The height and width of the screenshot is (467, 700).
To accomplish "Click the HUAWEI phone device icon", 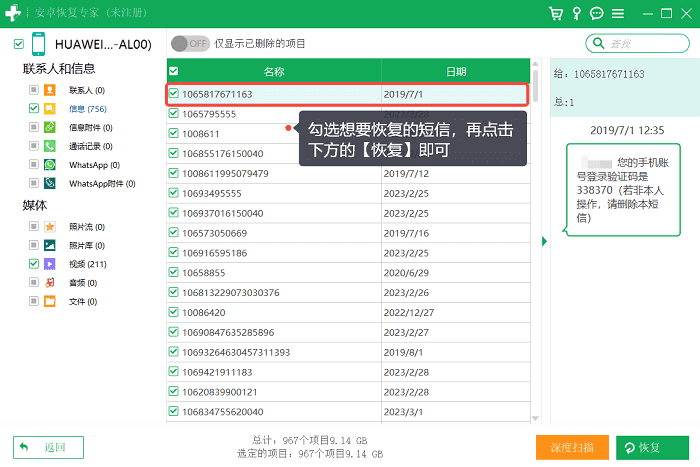I will [38, 44].
